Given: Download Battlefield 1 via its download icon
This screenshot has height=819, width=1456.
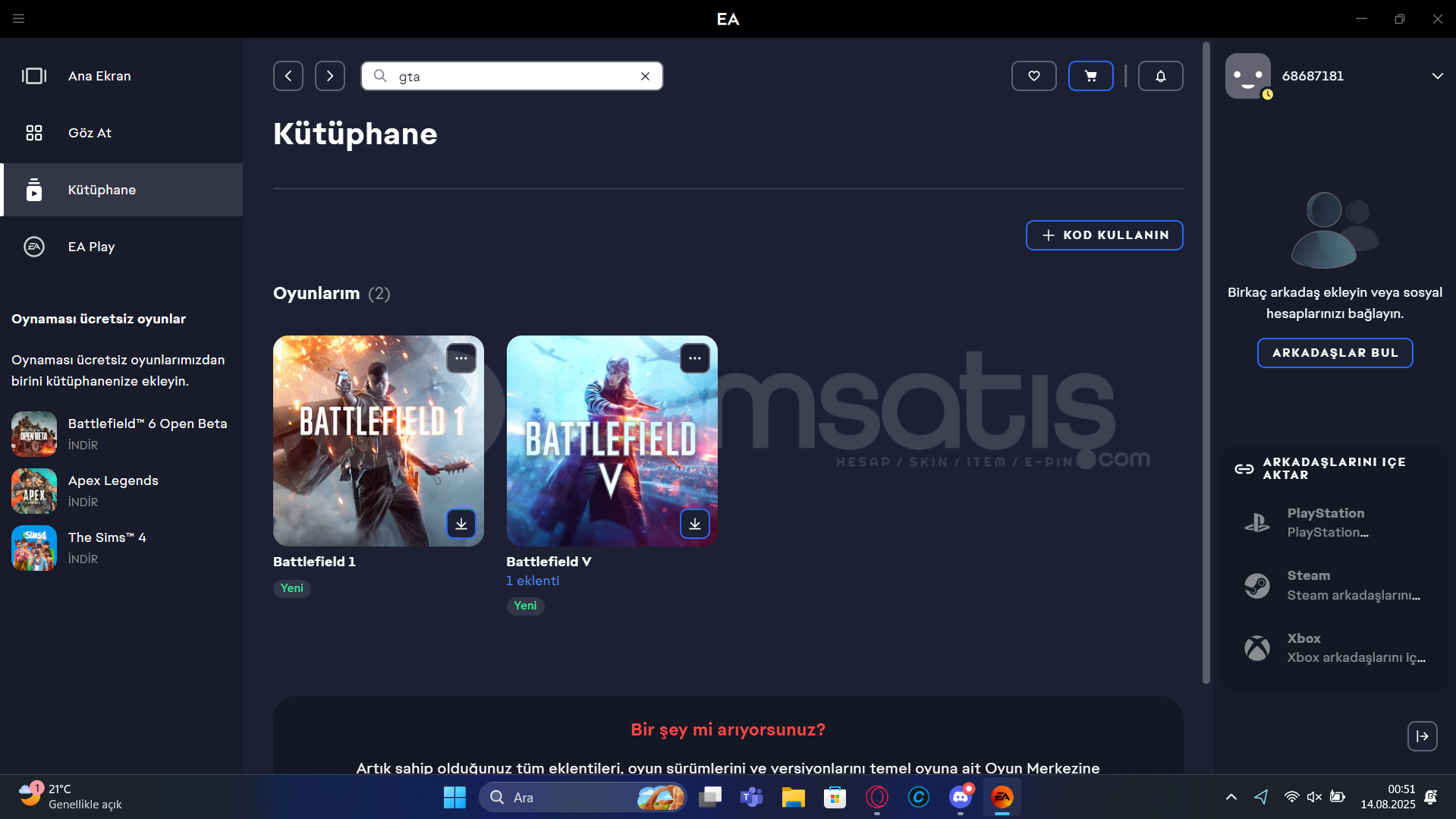Looking at the screenshot, I should [x=461, y=524].
